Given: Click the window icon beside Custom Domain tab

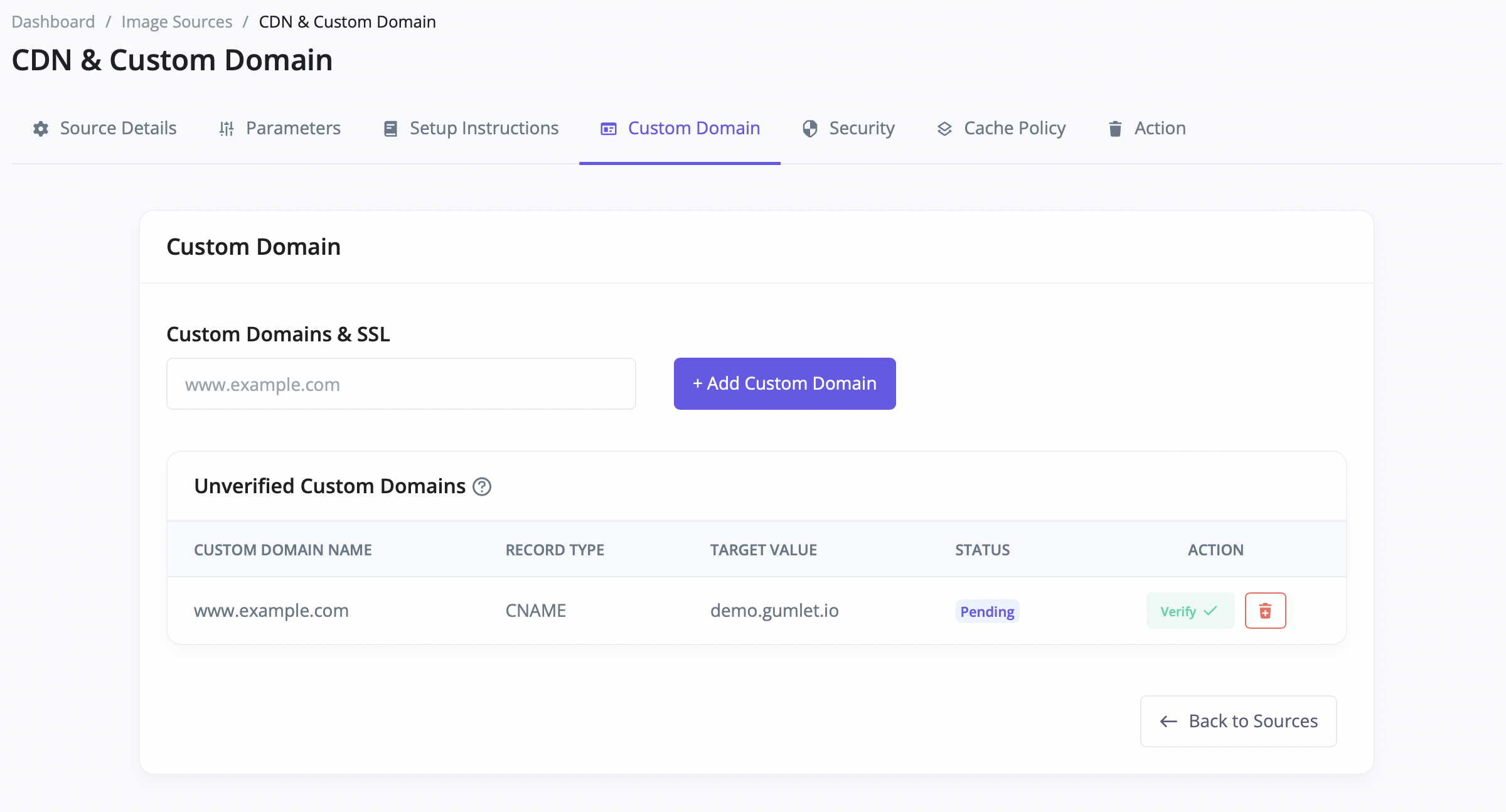Looking at the screenshot, I should click(x=609, y=129).
